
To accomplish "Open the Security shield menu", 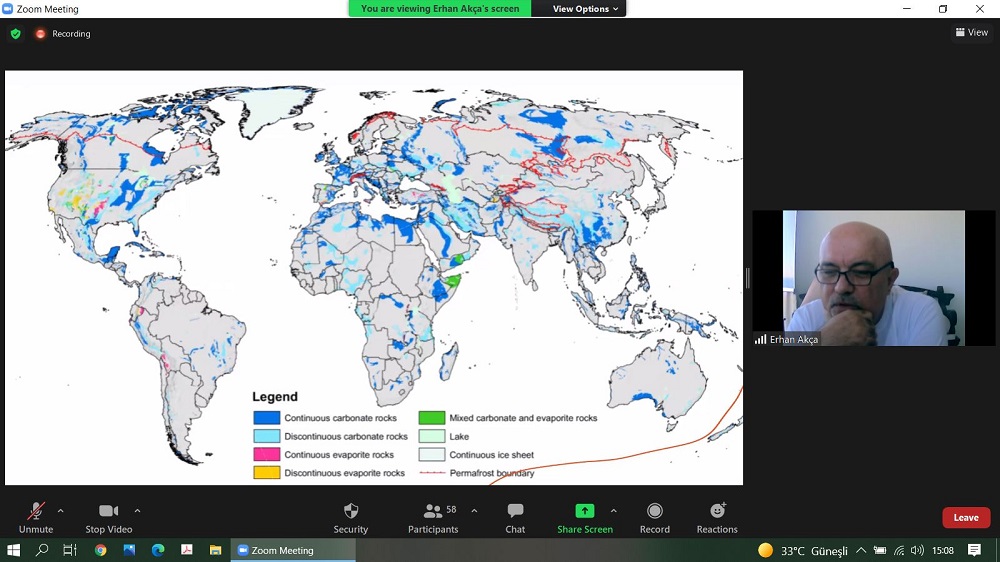I will (x=351, y=517).
